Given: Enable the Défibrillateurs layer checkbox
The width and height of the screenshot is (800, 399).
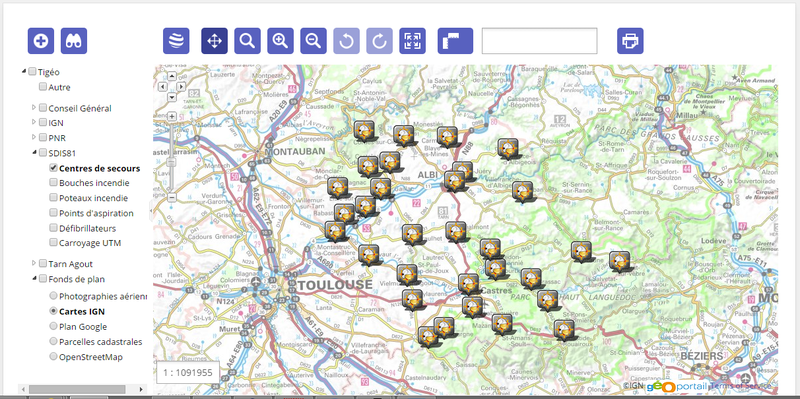Looking at the screenshot, I should tap(54, 228).
